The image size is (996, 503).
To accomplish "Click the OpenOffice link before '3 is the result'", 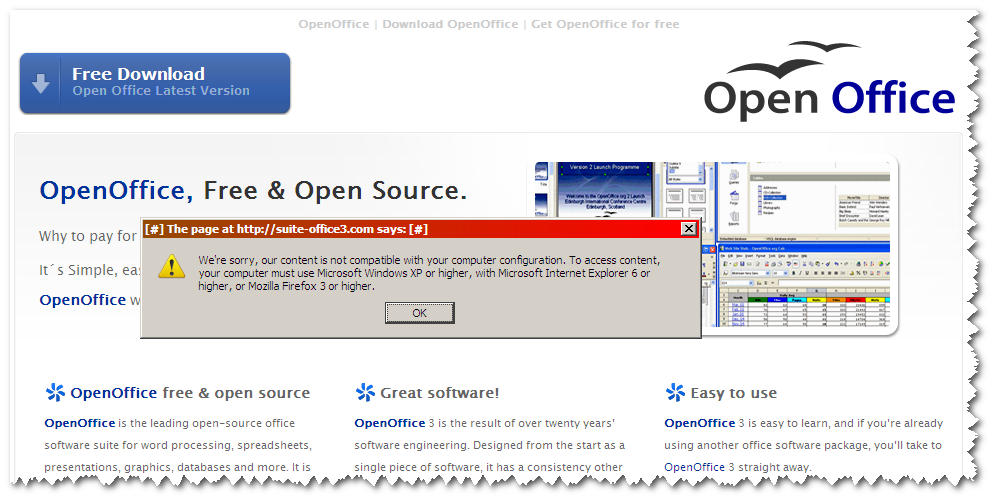I will (389, 423).
